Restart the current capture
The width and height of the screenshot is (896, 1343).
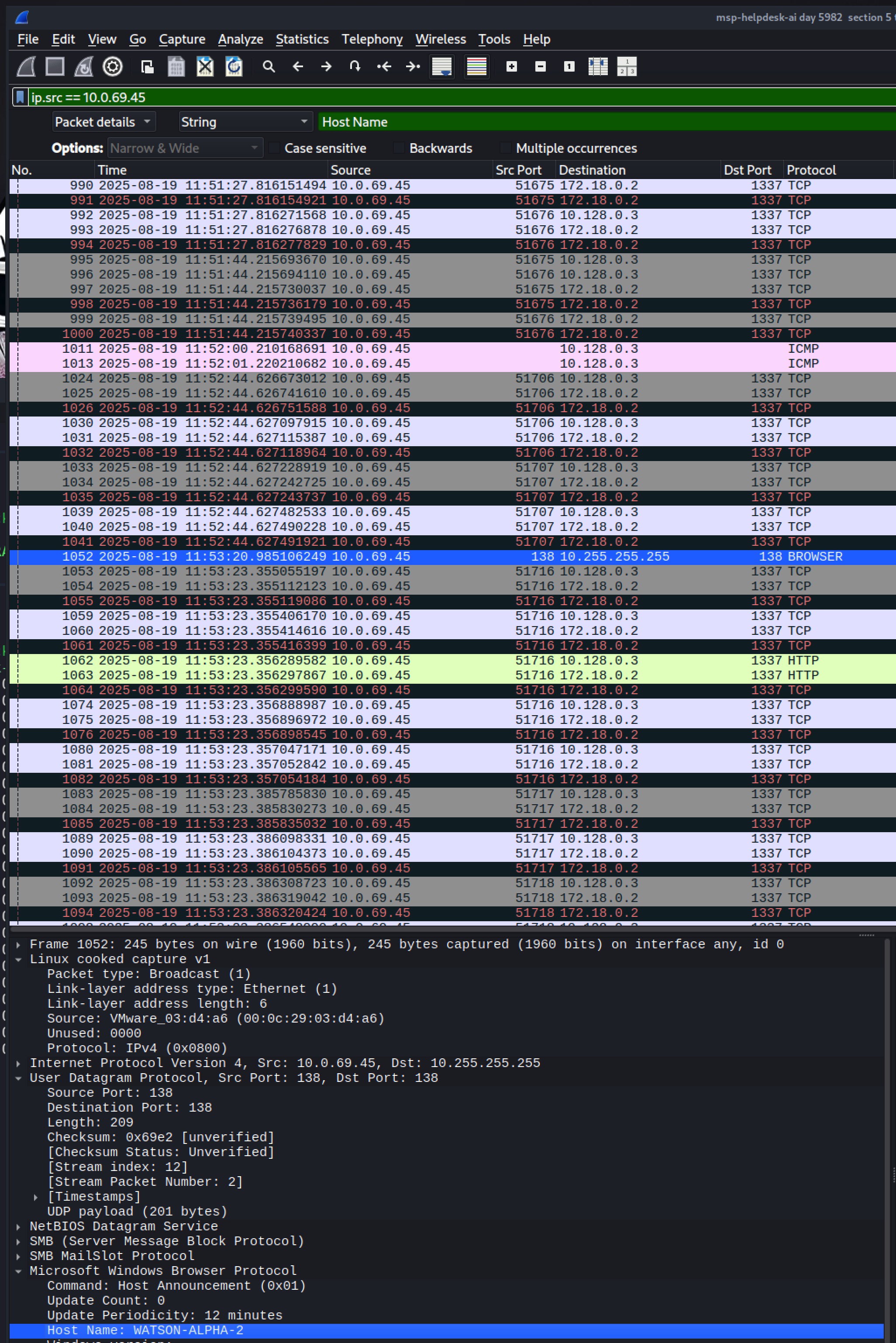tap(83, 67)
